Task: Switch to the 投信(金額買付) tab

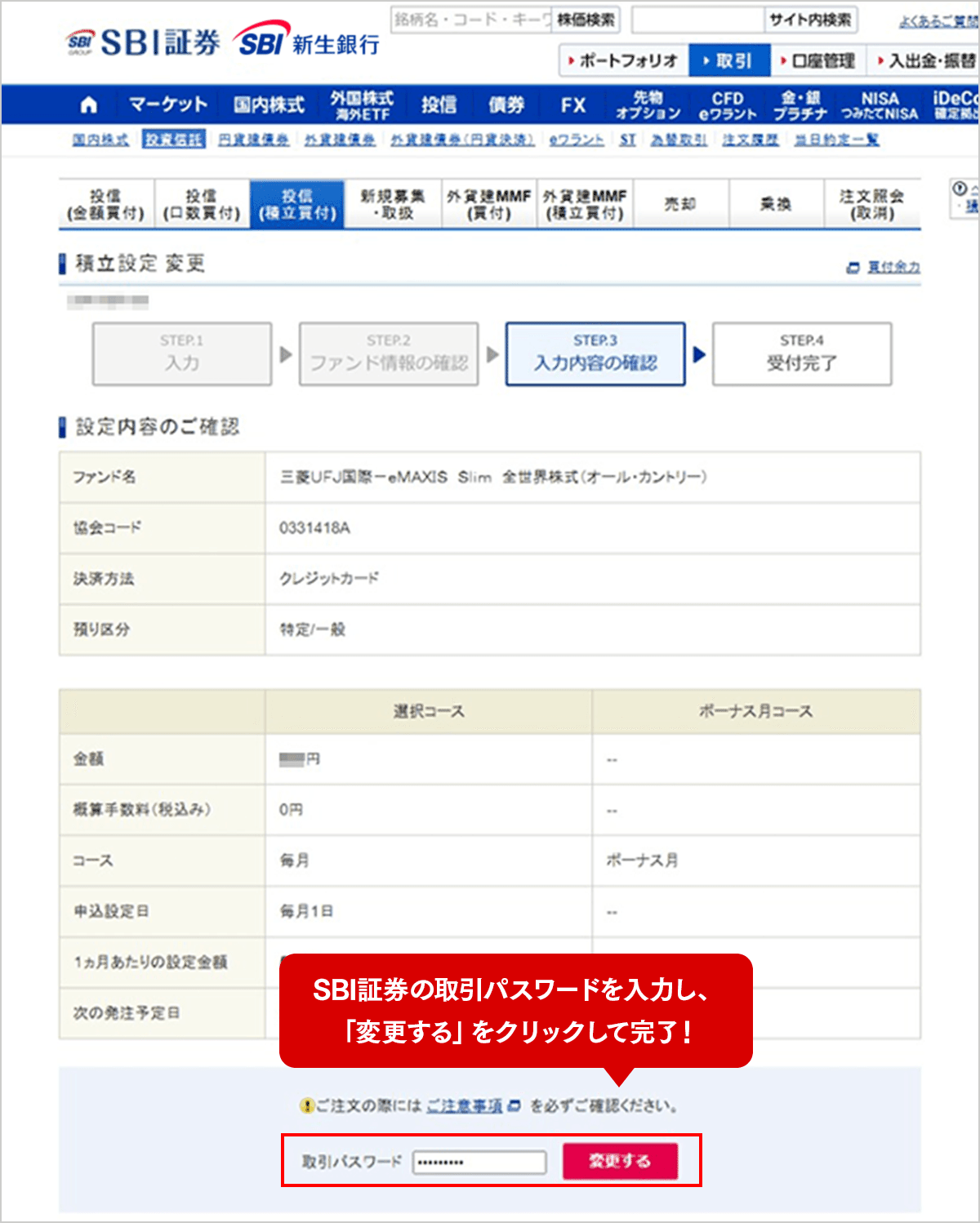Action: (x=106, y=204)
